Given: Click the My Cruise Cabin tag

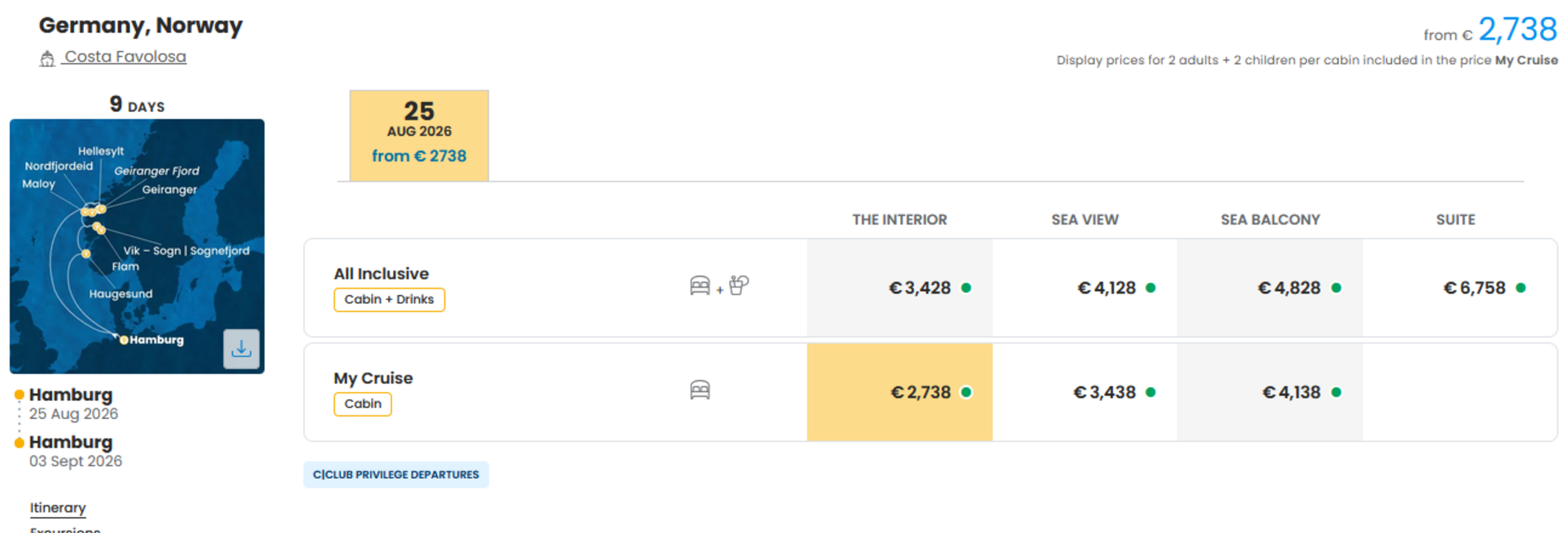Looking at the screenshot, I should 362,404.
